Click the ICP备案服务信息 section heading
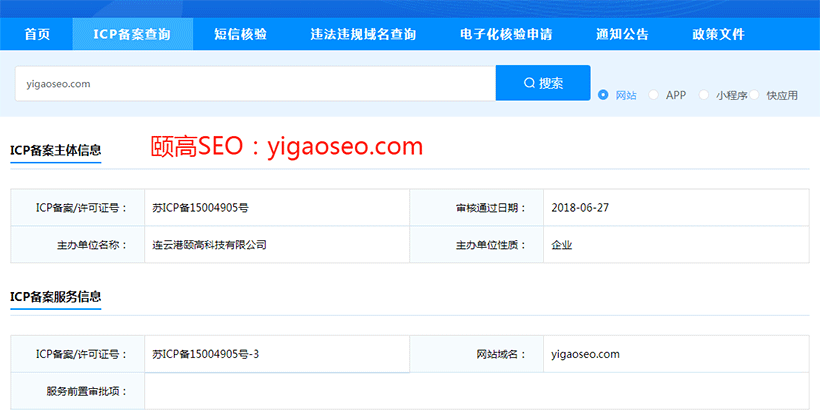820x420 pixels. point(55,297)
